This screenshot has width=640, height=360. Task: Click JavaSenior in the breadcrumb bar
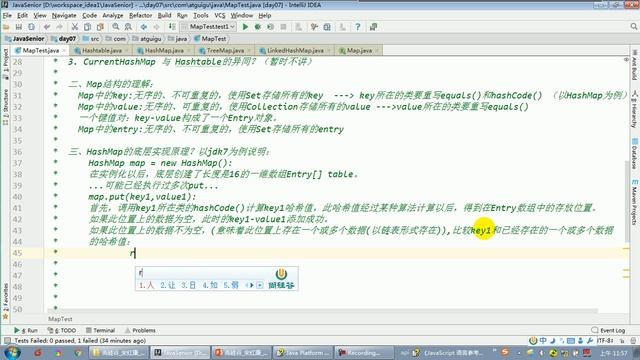coord(24,39)
